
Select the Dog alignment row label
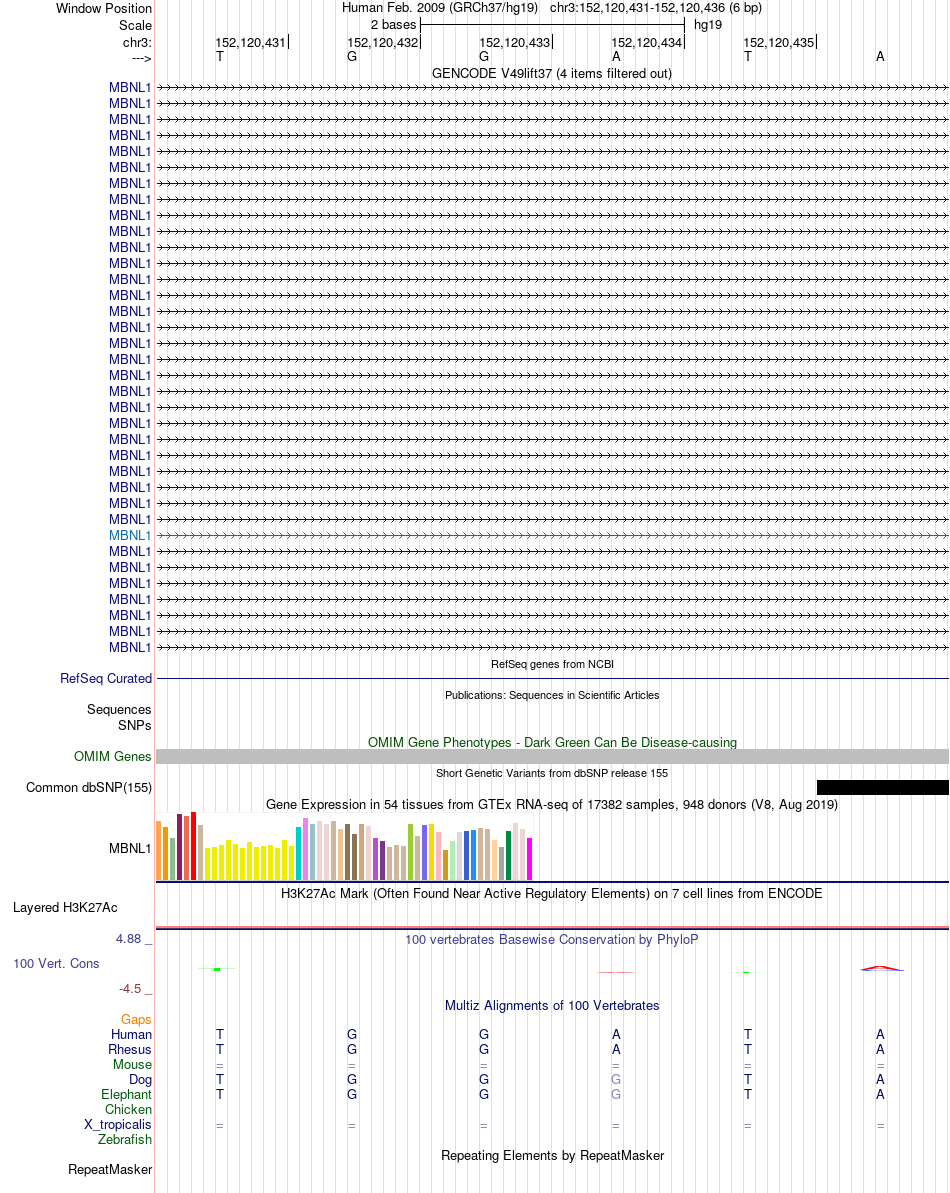(141, 1080)
